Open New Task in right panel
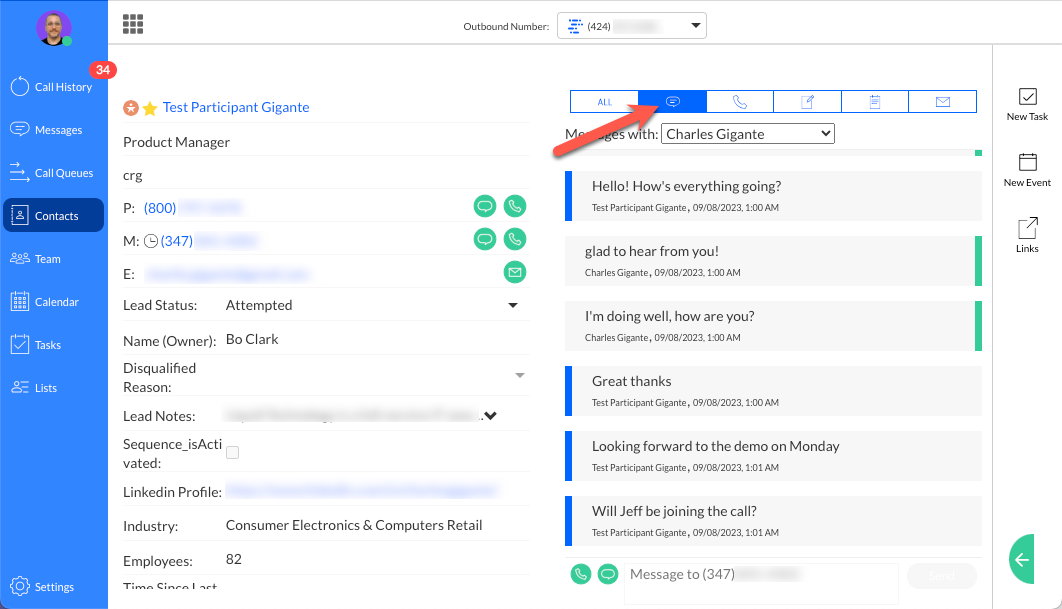This screenshot has height=609, width=1062. click(x=1027, y=104)
